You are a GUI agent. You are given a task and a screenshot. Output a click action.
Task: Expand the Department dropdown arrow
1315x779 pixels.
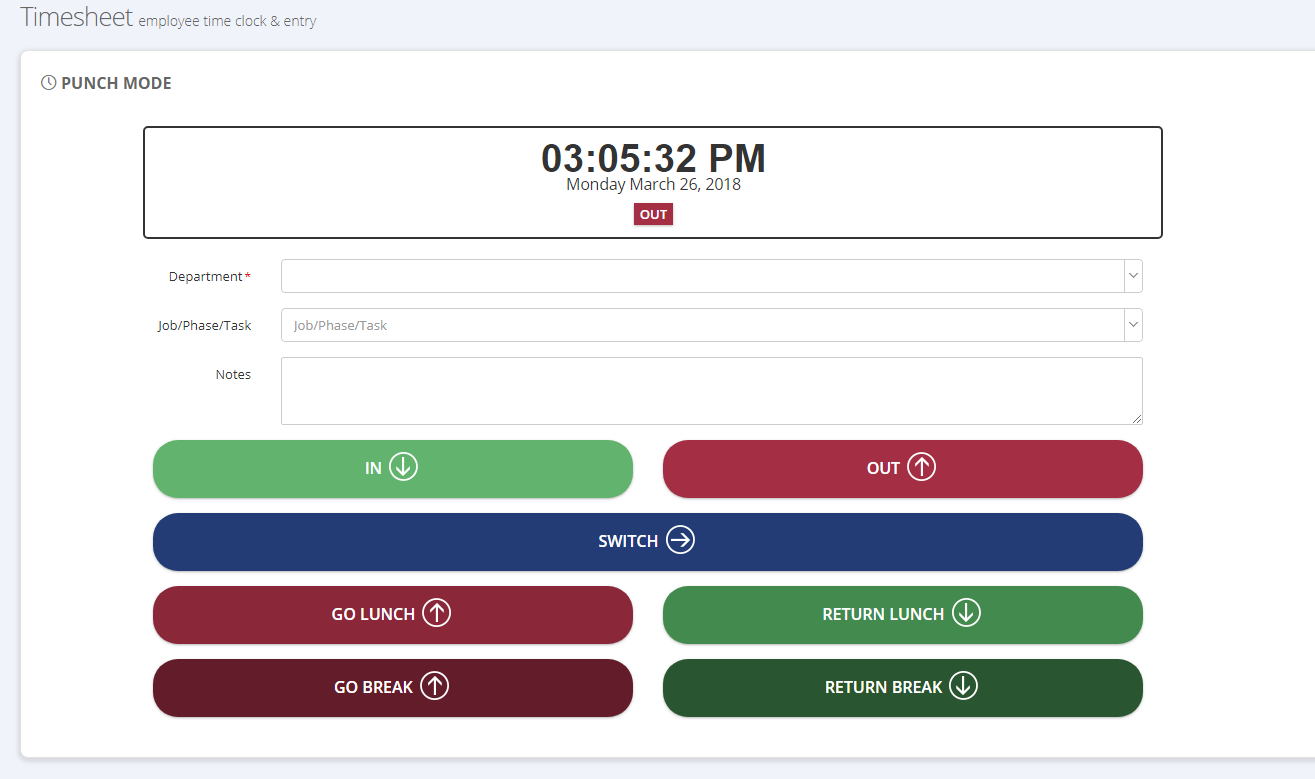1132,276
